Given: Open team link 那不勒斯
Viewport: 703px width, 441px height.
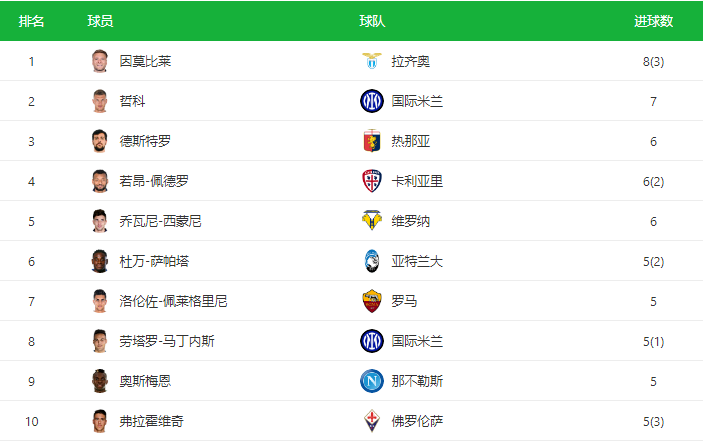Looking at the screenshot, I should 417,381.
